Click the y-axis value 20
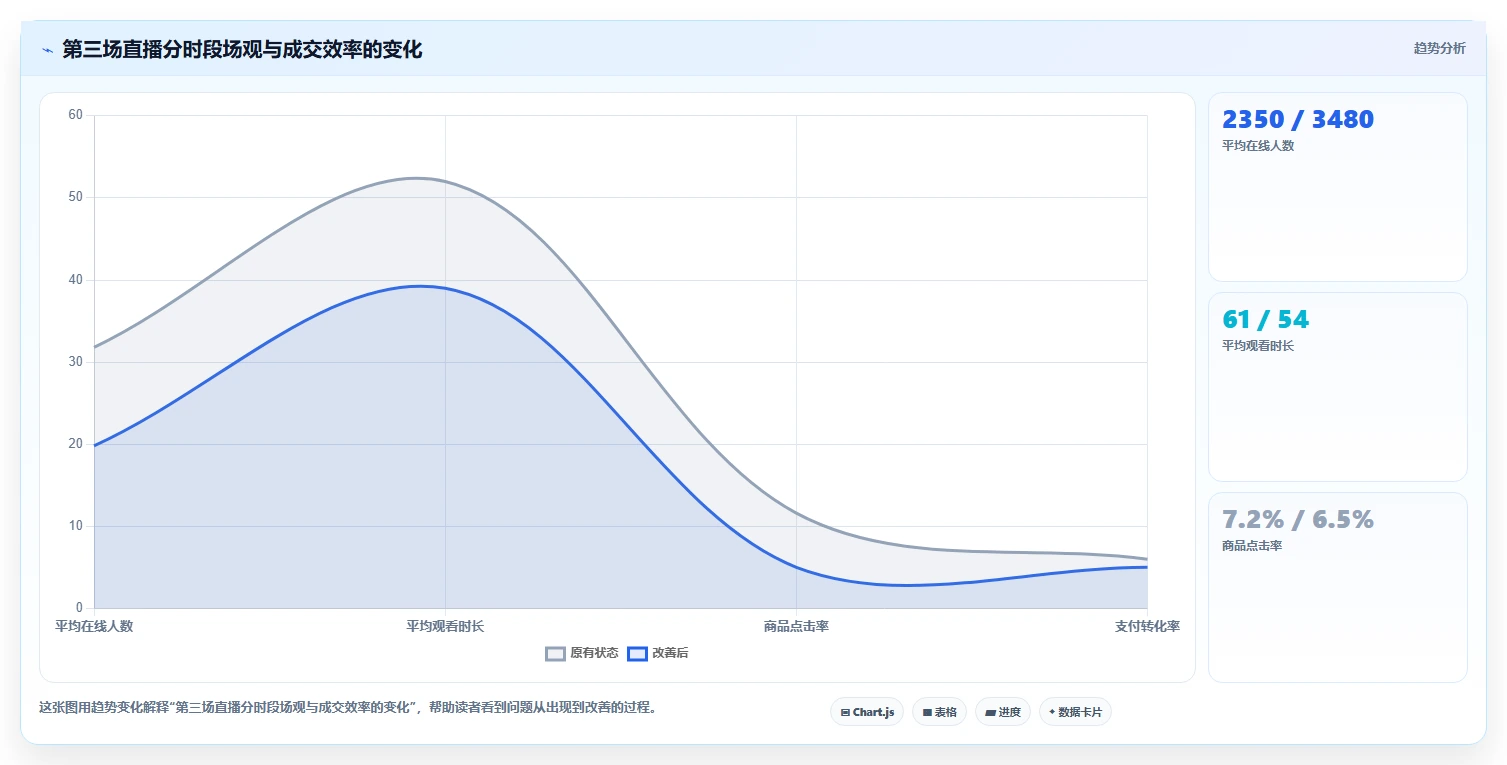1507x765 pixels. coord(75,444)
